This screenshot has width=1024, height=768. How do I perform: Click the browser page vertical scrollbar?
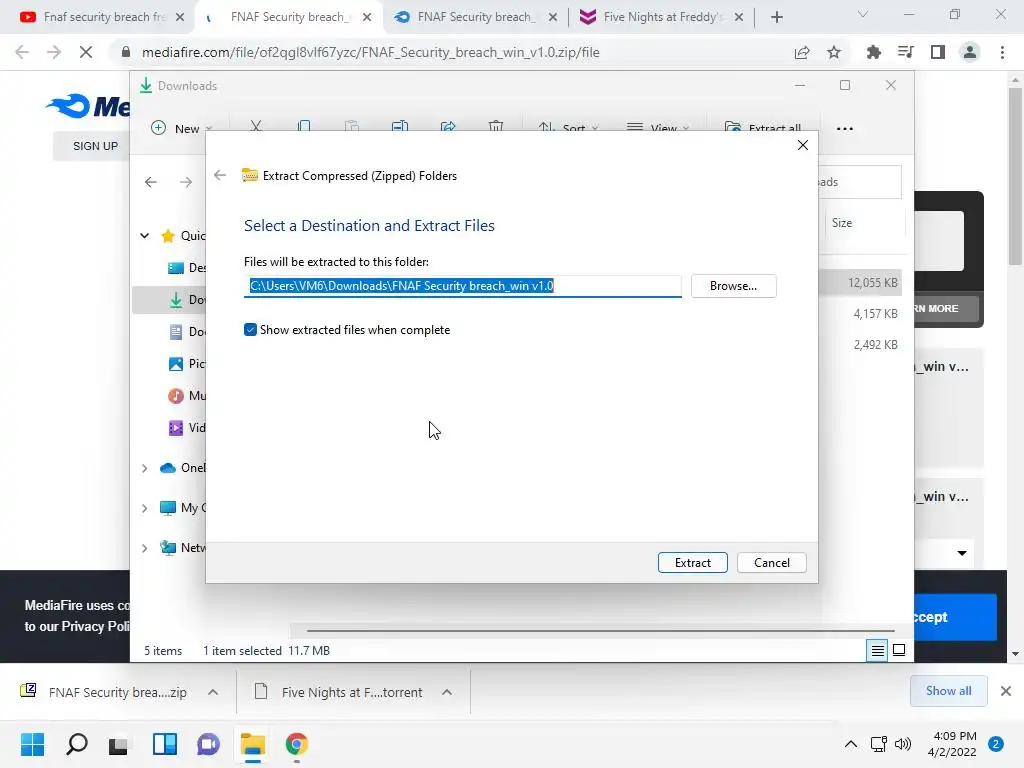(x=1015, y=175)
